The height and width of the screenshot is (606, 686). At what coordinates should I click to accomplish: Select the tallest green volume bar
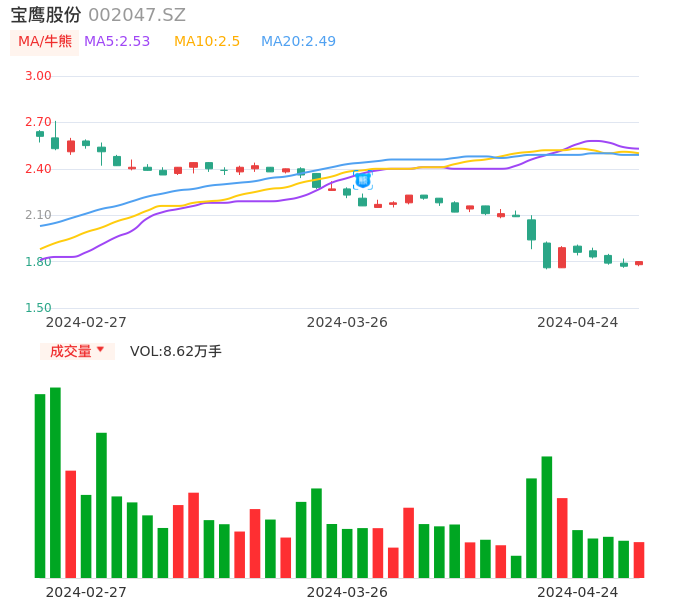click(x=56, y=482)
